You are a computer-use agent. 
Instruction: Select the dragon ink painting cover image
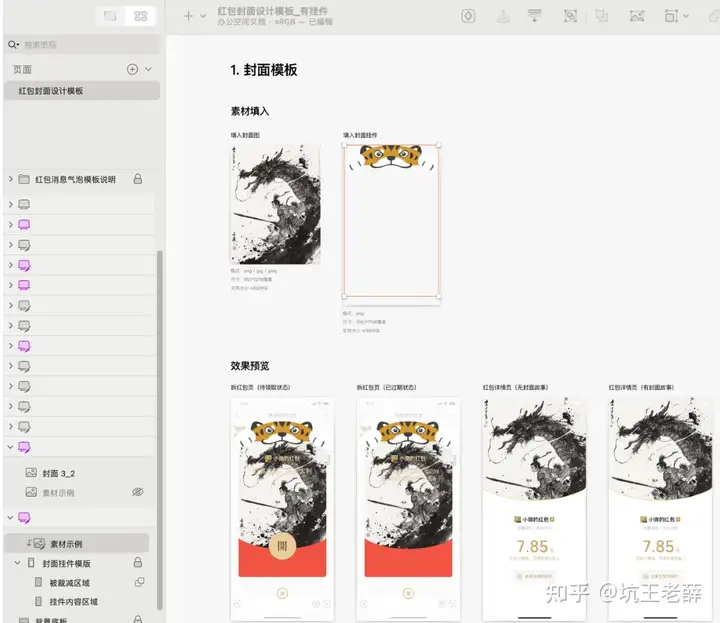click(x=275, y=204)
